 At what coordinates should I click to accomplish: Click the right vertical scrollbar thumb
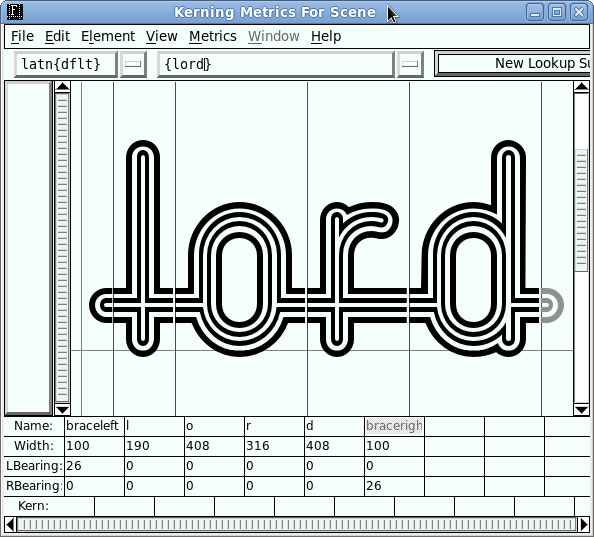click(x=581, y=210)
